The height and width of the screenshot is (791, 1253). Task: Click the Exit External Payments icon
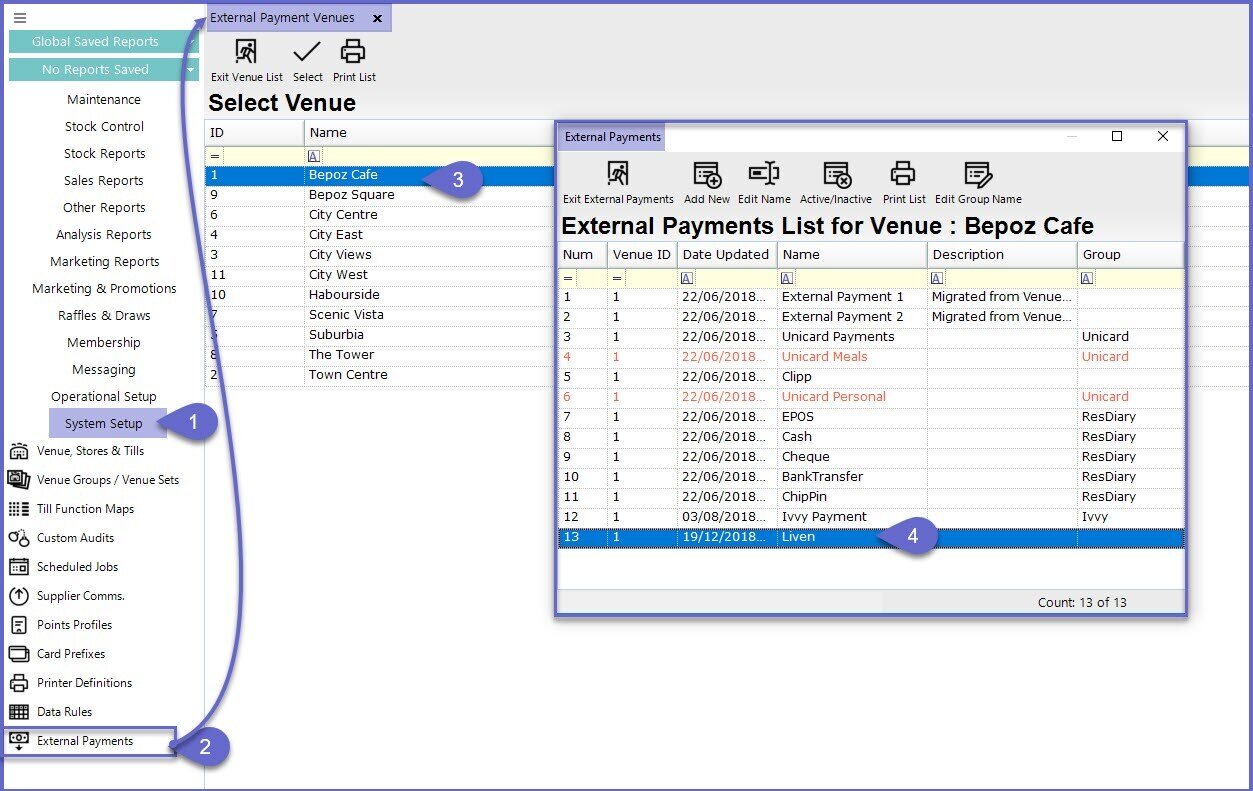pyautogui.click(x=618, y=175)
